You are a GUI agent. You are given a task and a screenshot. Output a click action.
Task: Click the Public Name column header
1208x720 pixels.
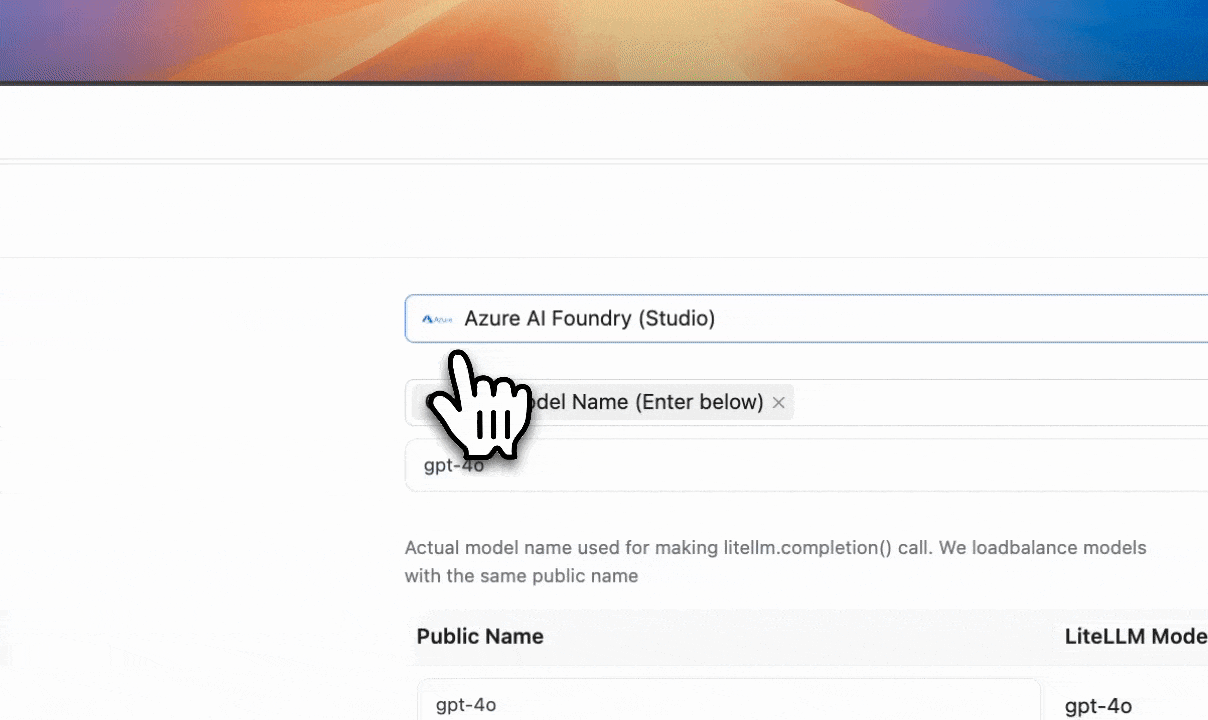[x=480, y=637]
